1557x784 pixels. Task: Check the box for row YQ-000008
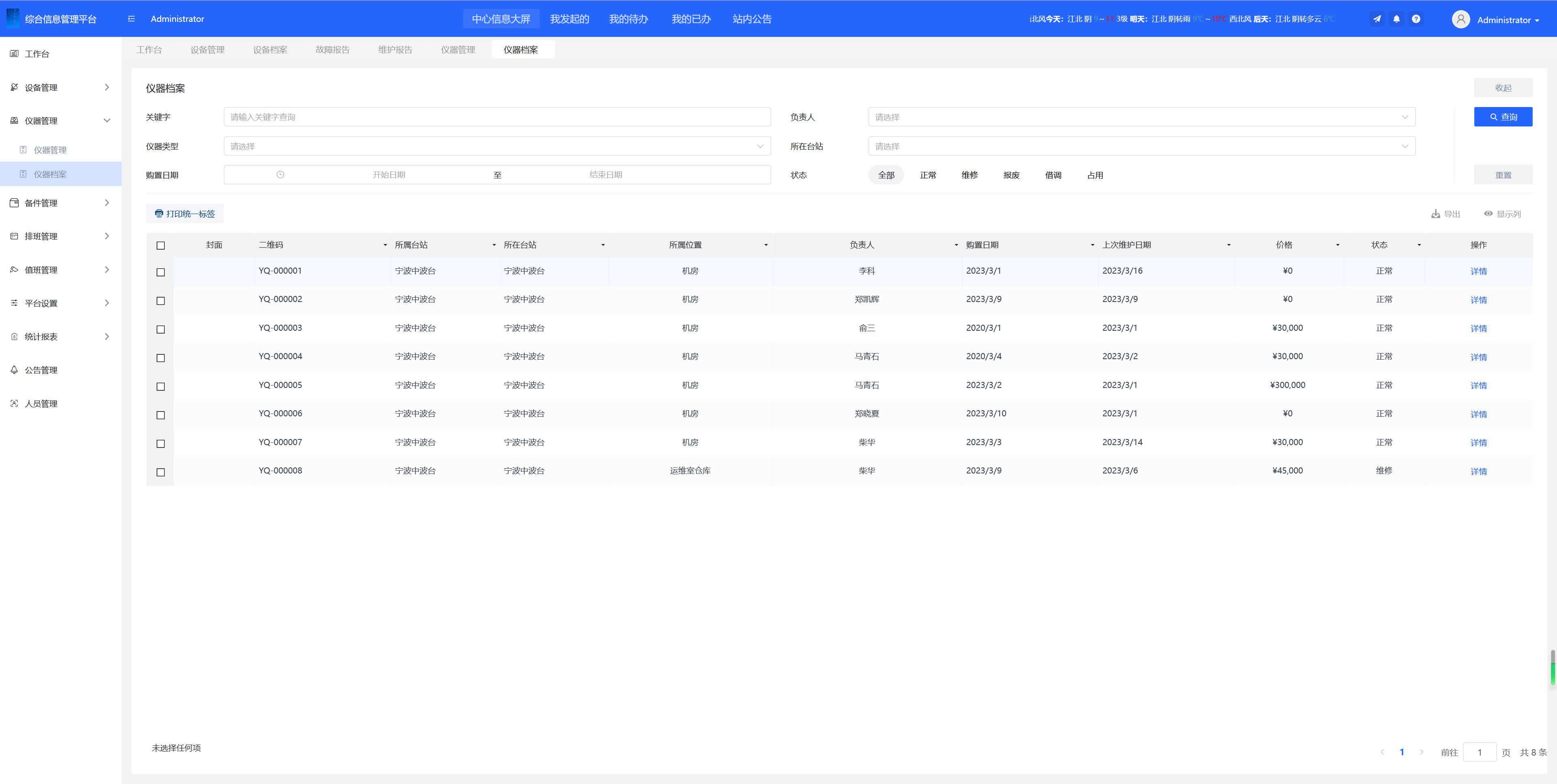[x=161, y=472]
